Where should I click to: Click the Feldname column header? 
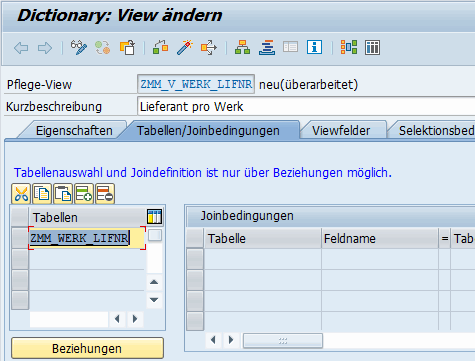[x=380, y=239]
